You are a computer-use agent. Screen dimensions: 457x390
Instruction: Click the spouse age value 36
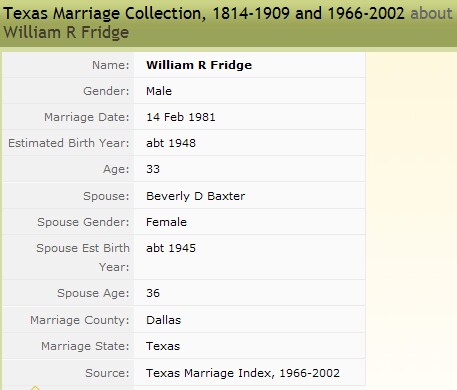(153, 293)
